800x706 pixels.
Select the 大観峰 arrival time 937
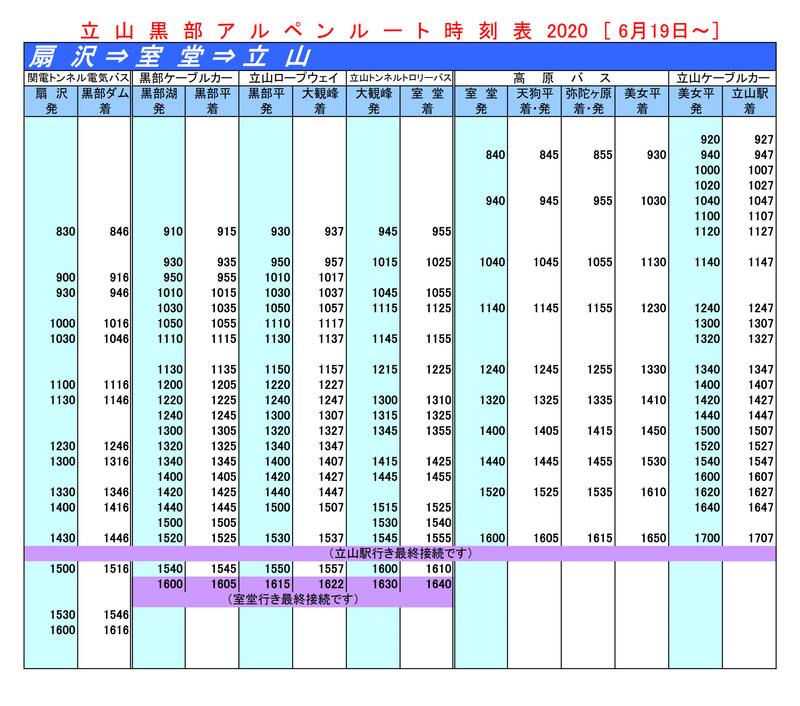click(x=334, y=232)
